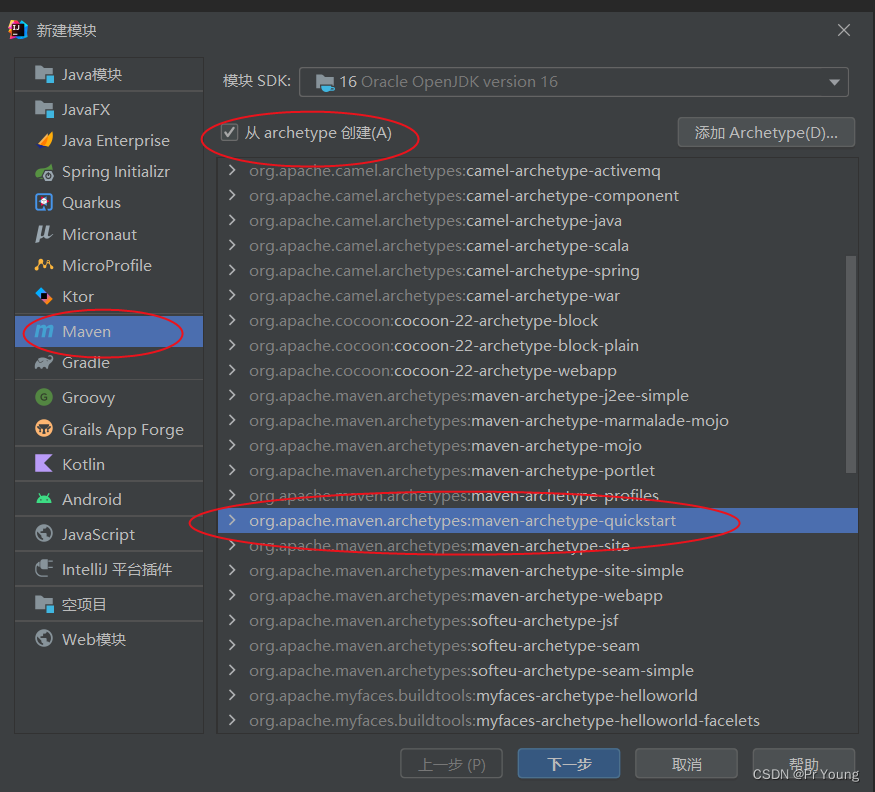875x792 pixels.
Task: Click the 帮助 button
Action: (x=804, y=764)
